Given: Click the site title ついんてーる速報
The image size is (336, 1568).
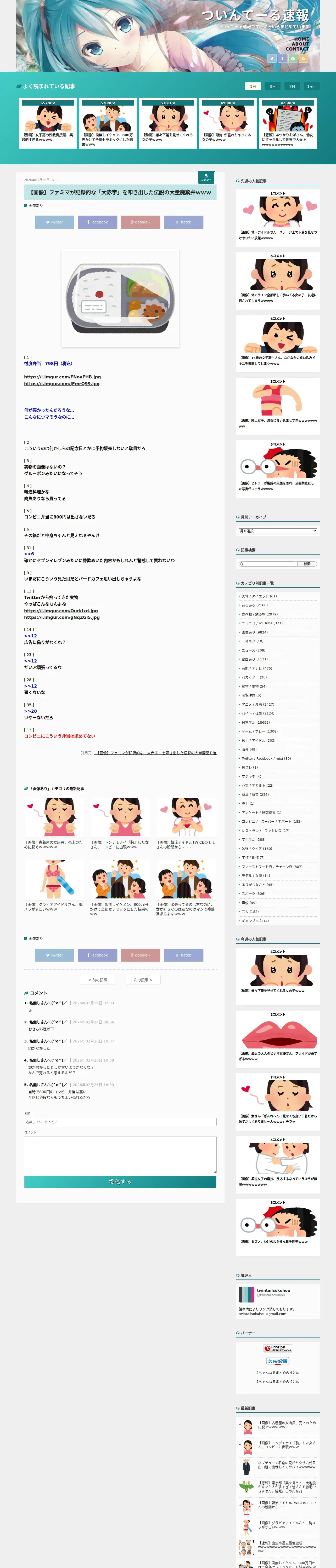Looking at the screenshot, I should click(255, 15).
